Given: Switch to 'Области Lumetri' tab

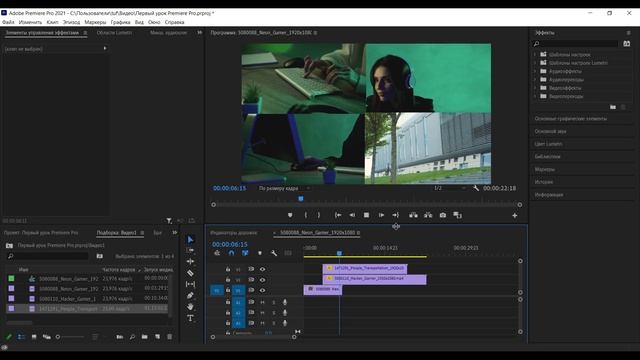Looking at the screenshot, I should coord(114,32).
